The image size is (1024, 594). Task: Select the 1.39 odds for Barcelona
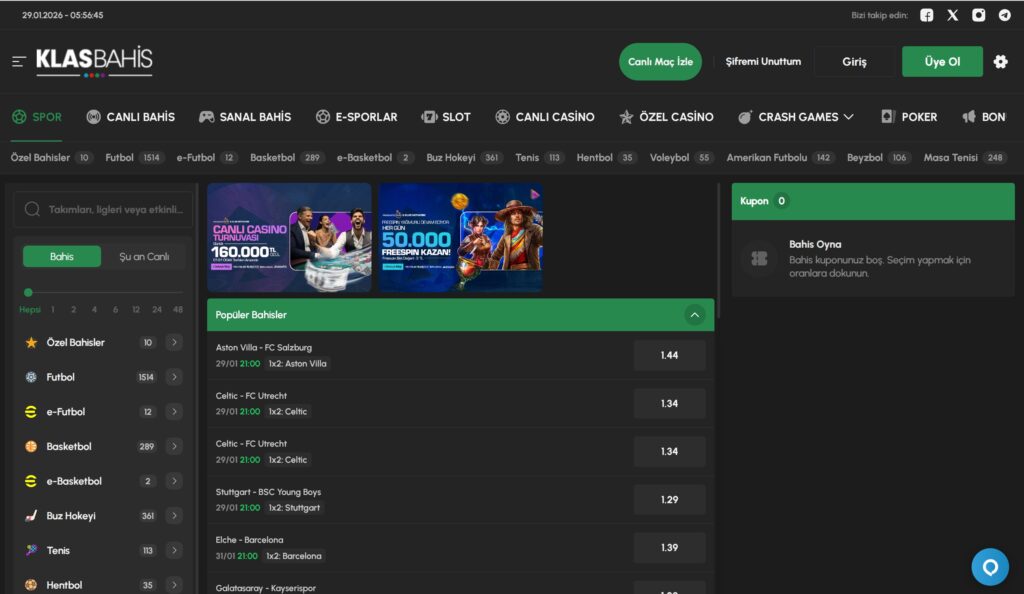(x=669, y=548)
